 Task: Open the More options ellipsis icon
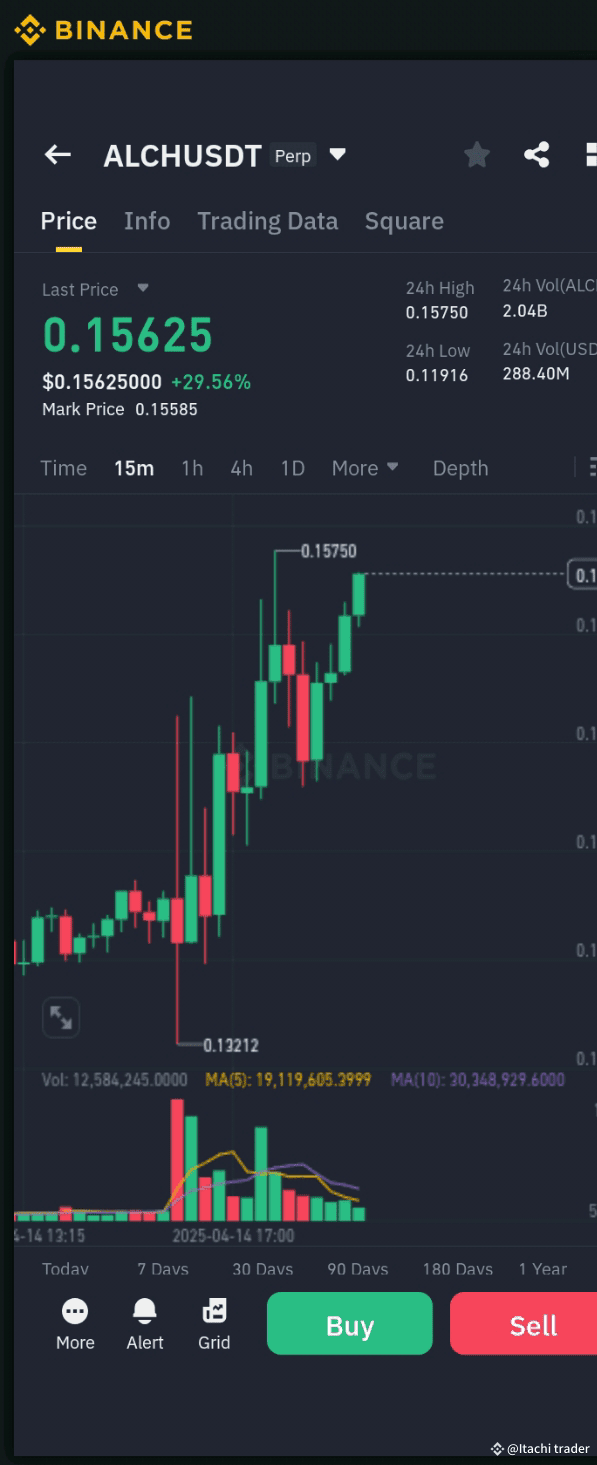click(x=74, y=1311)
